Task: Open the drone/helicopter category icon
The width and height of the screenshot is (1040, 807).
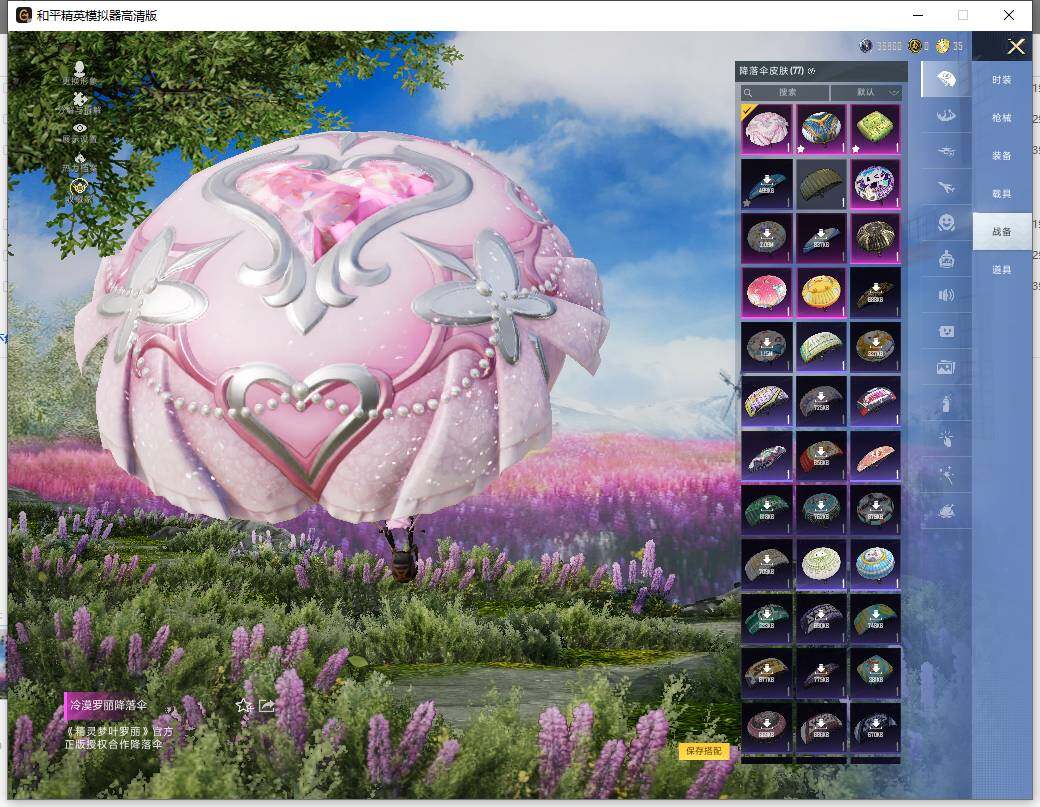Action: click(946, 152)
